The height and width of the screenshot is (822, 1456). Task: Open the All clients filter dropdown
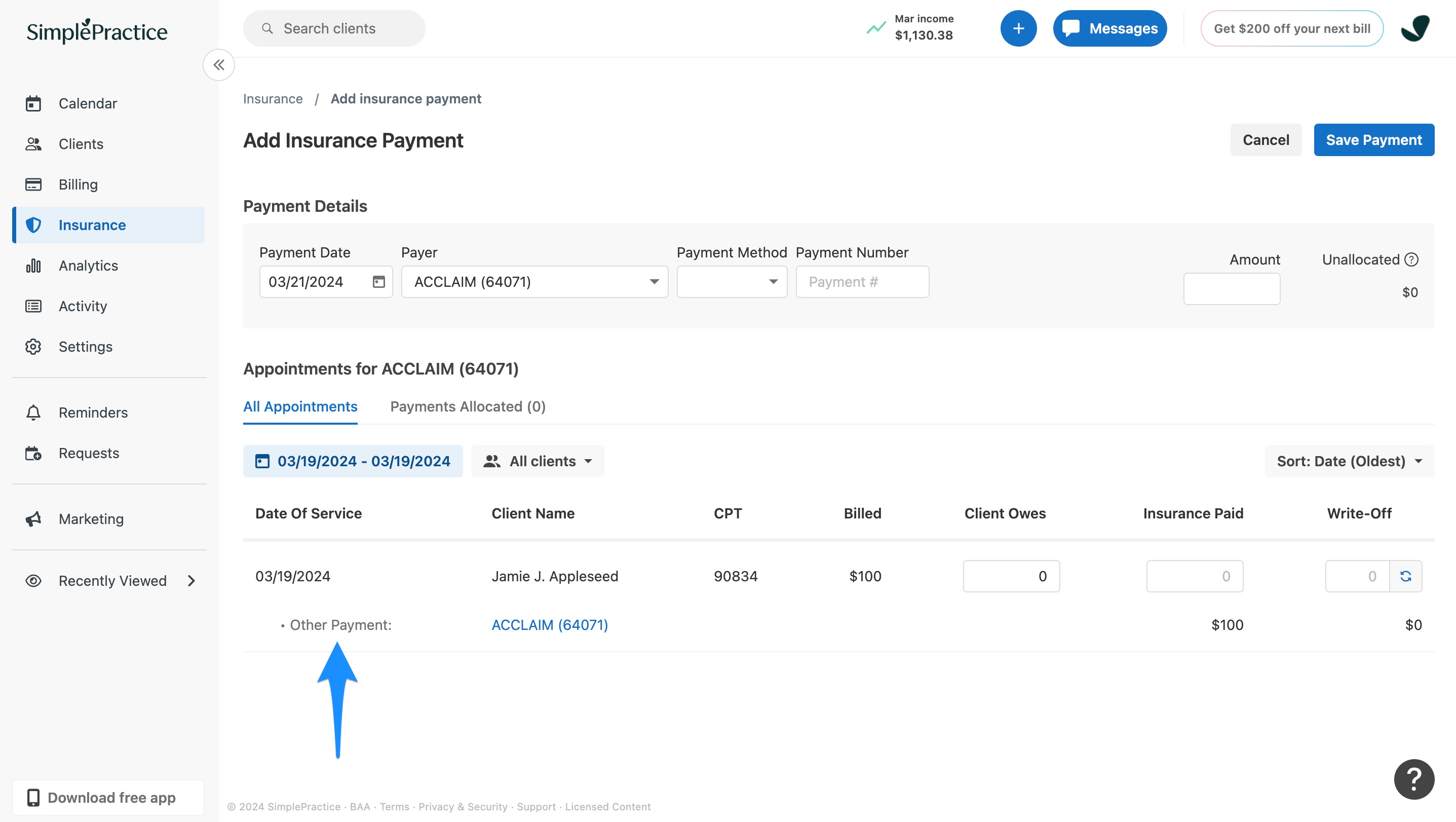pyautogui.click(x=537, y=461)
